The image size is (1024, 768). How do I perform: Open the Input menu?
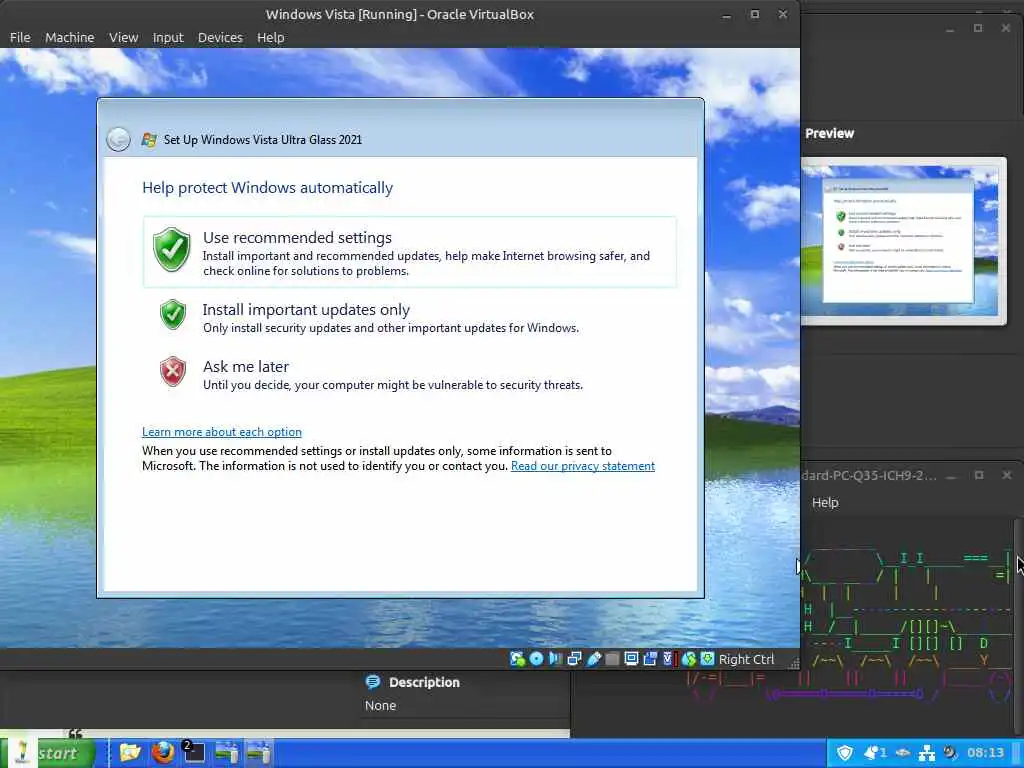[x=168, y=37]
